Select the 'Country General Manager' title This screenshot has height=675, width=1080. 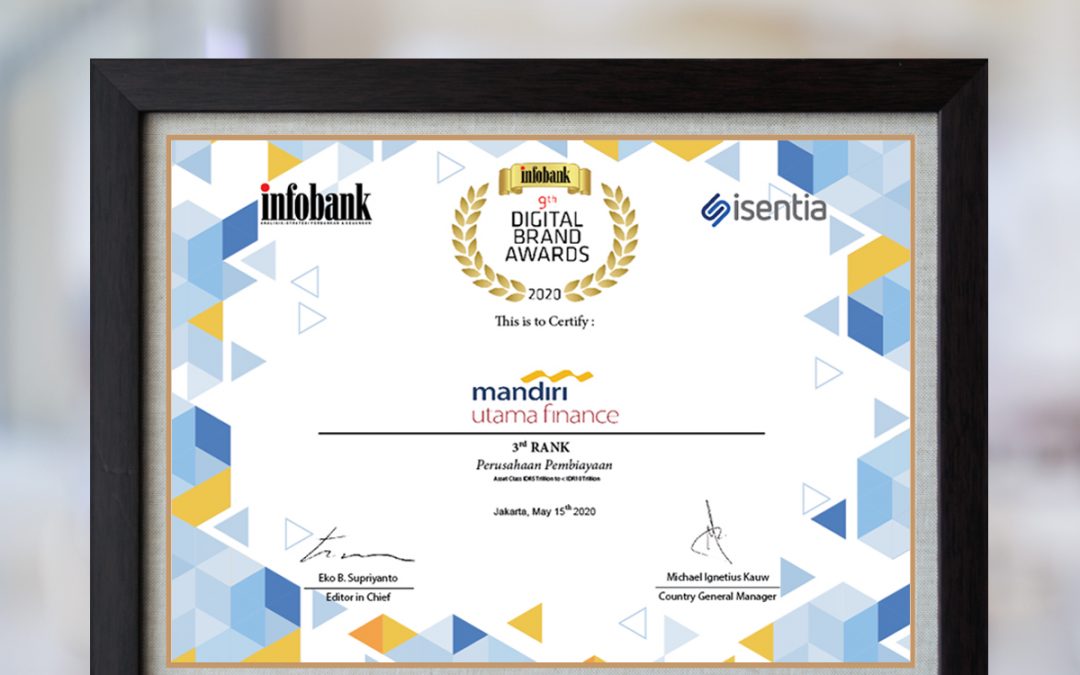tap(717, 596)
